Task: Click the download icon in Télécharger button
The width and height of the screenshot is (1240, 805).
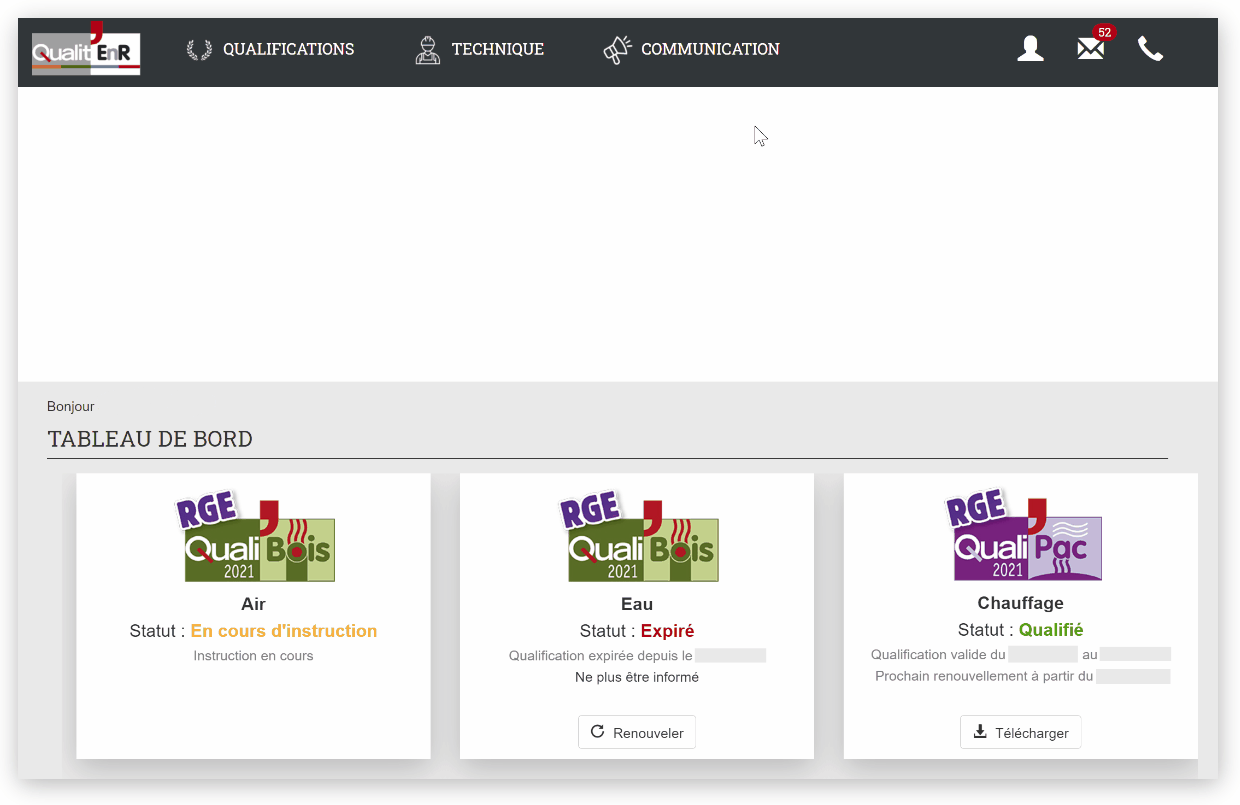Action: (x=980, y=732)
